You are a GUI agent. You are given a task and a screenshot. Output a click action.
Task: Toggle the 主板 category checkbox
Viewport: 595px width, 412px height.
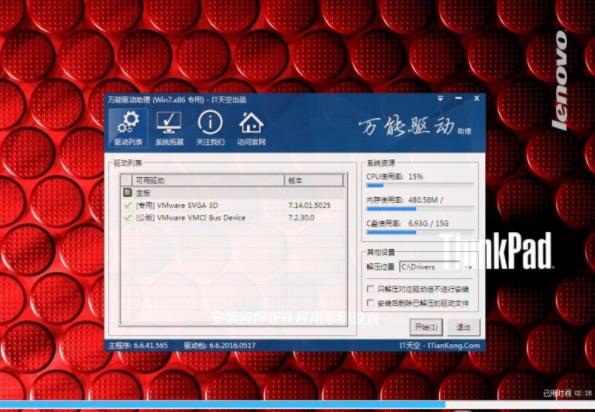click(128, 193)
